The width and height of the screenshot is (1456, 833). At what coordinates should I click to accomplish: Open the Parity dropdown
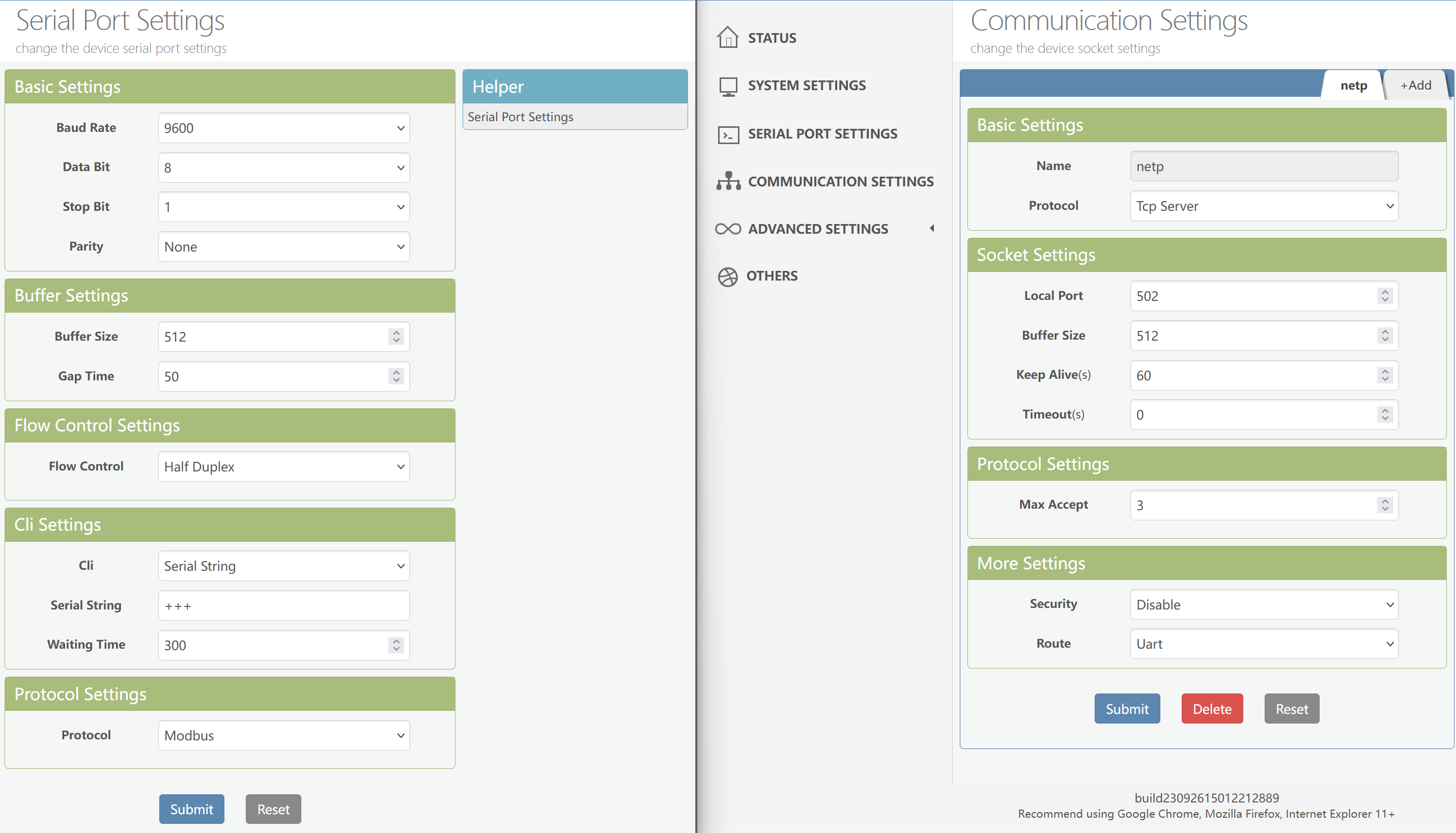tap(283, 246)
